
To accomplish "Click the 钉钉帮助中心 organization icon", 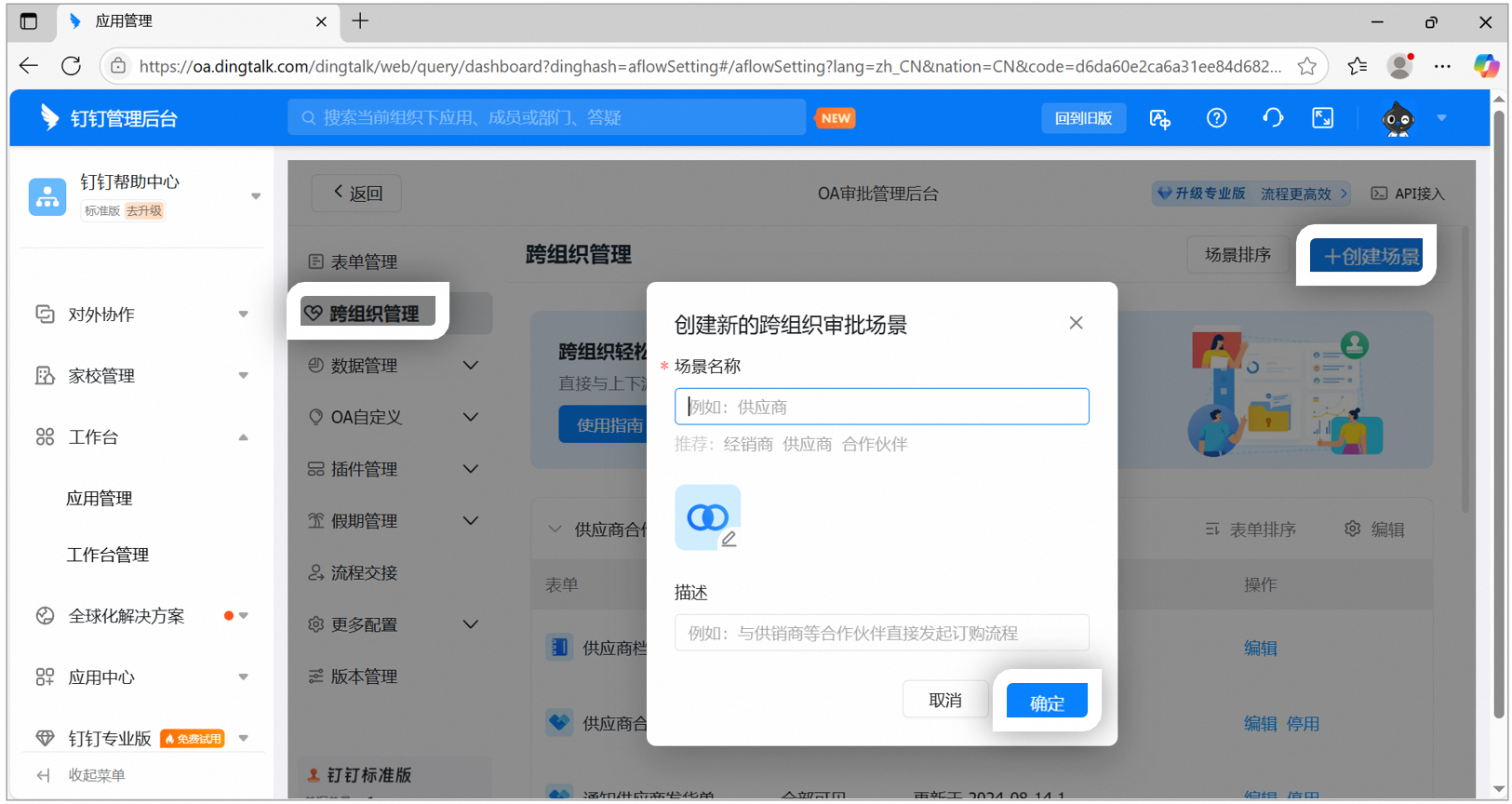I will pos(47,196).
